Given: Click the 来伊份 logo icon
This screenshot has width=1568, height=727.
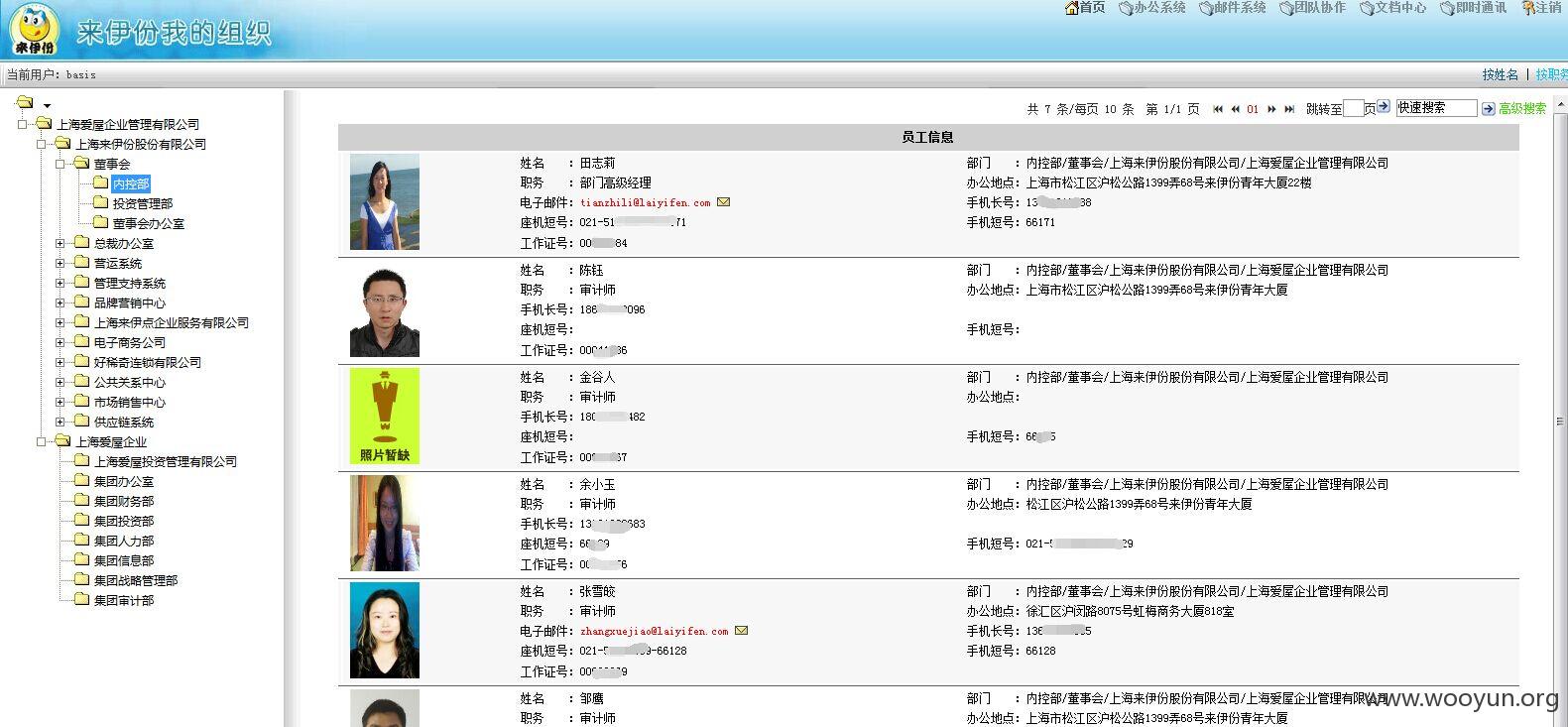Looking at the screenshot, I should pyautogui.click(x=34, y=29).
